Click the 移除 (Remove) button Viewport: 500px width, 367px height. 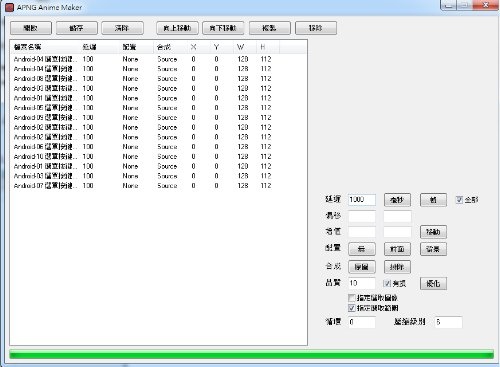tap(316, 28)
